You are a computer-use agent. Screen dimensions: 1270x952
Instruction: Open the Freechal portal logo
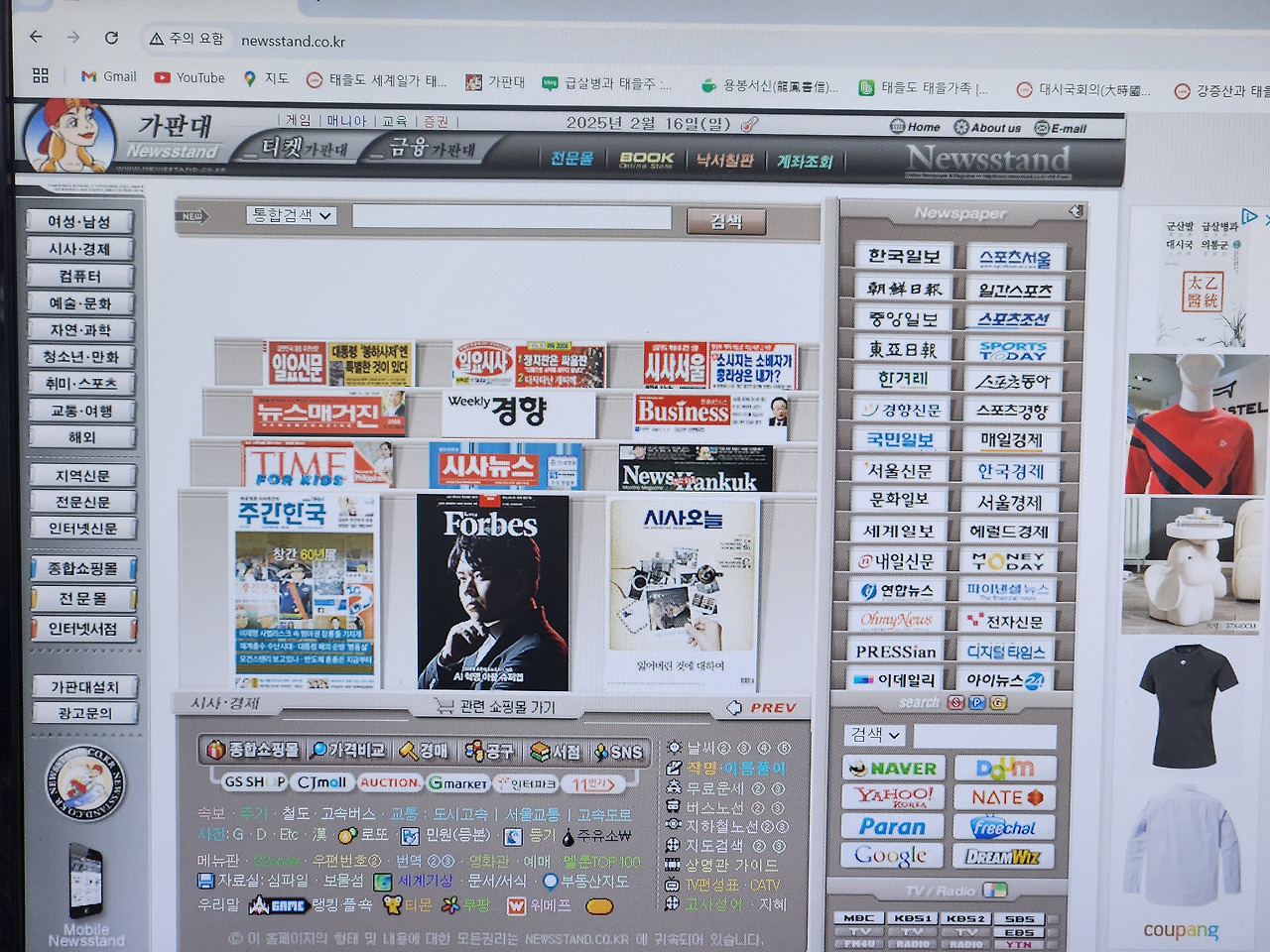1004,827
